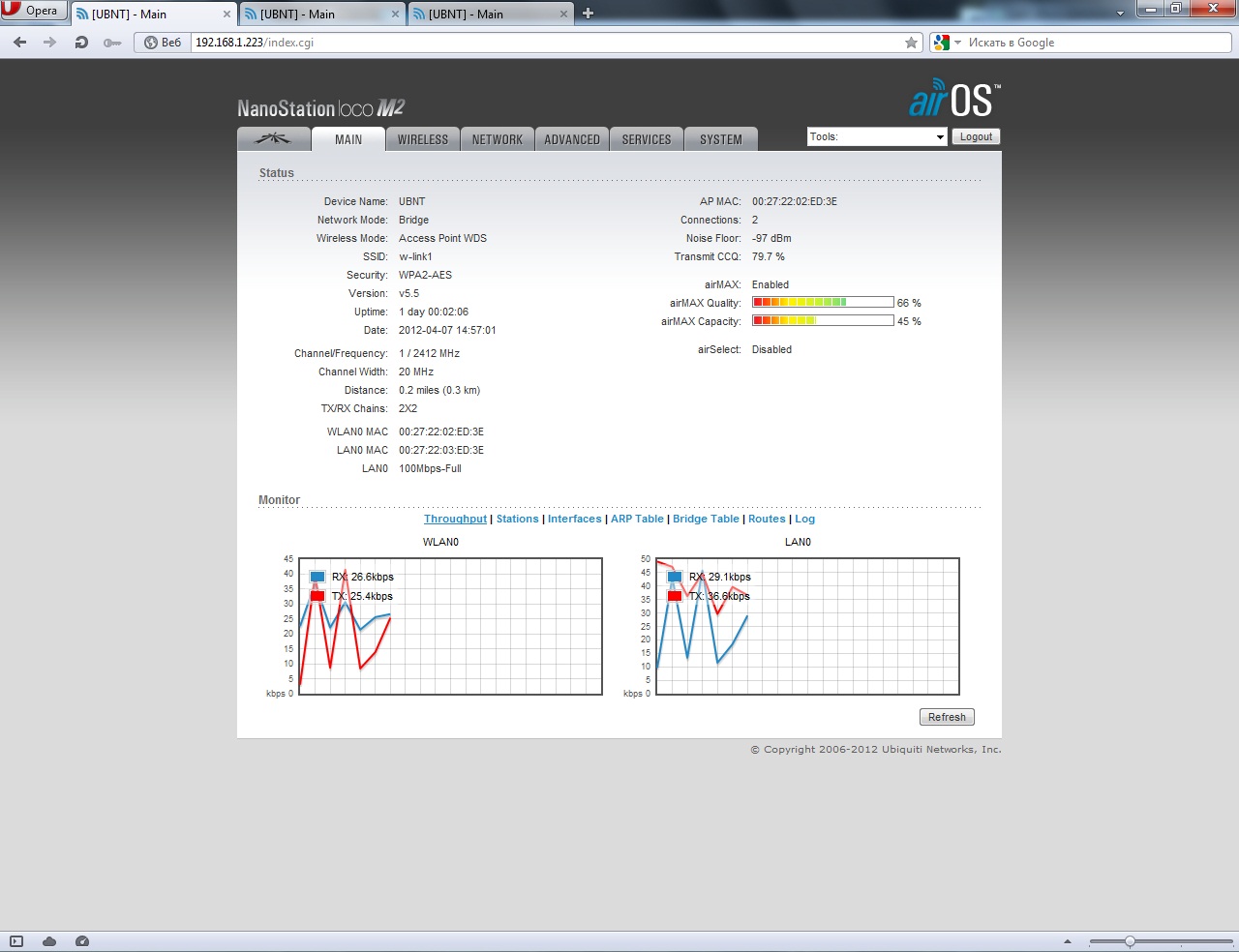Image resolution: width=1239 pixels, height=952 pixels.
Task: Click the address bar URL field
Action: (547, 43)
